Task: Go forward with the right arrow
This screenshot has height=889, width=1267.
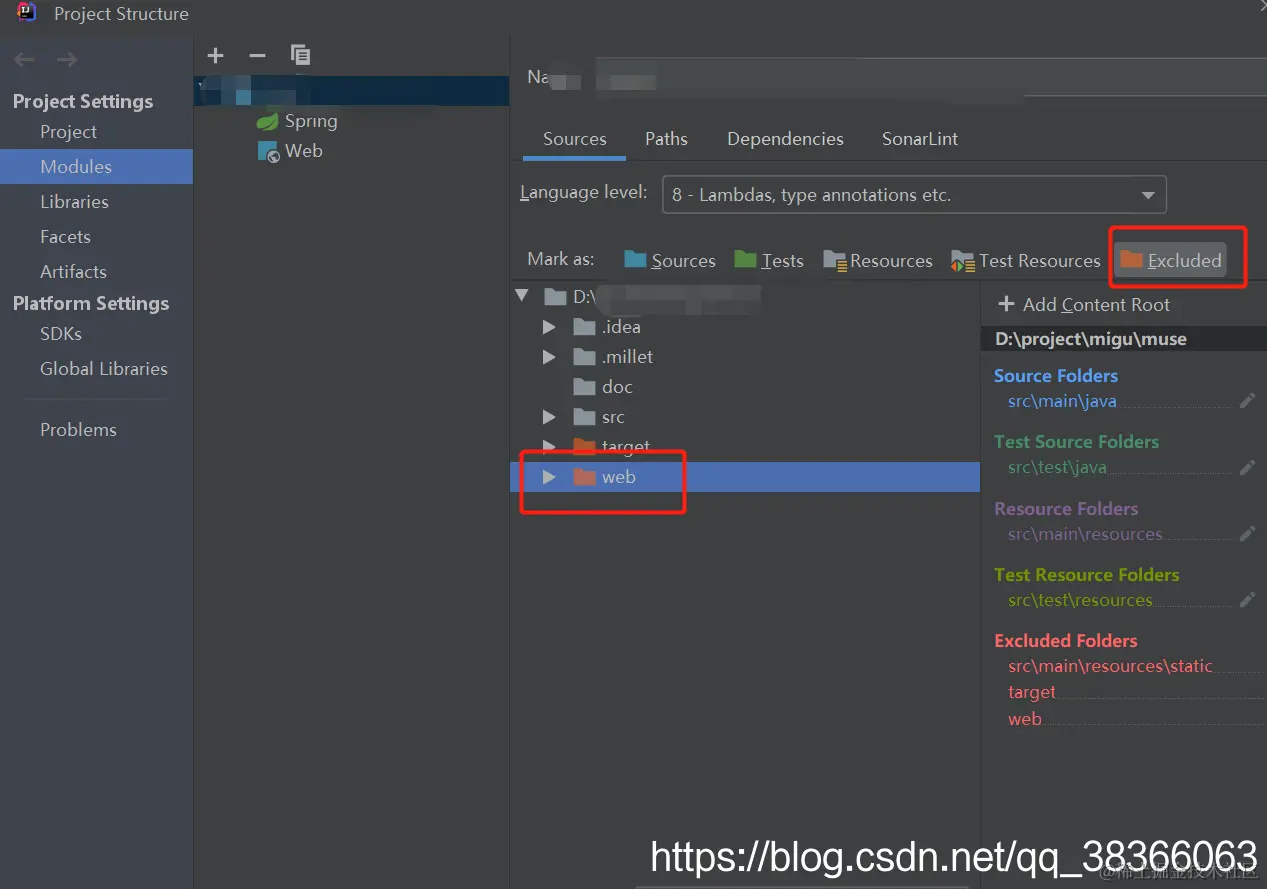Action: pyautogui.click(x=67, y=60)
